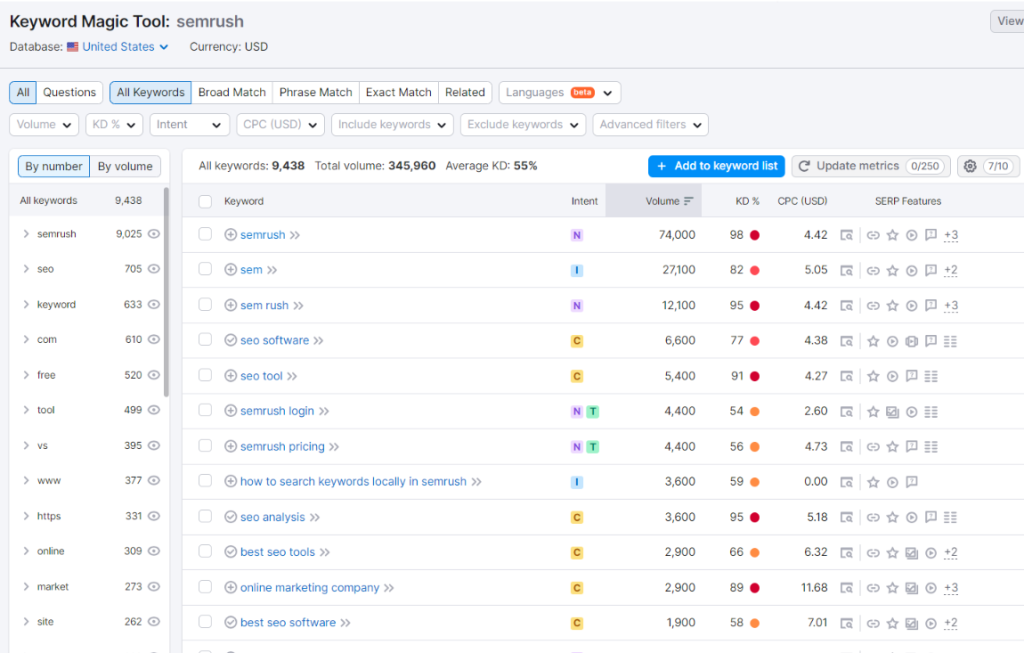The image size is (1024, 653).
Task: Open the Volume filter dropdown
Action: tap(43, 124)
